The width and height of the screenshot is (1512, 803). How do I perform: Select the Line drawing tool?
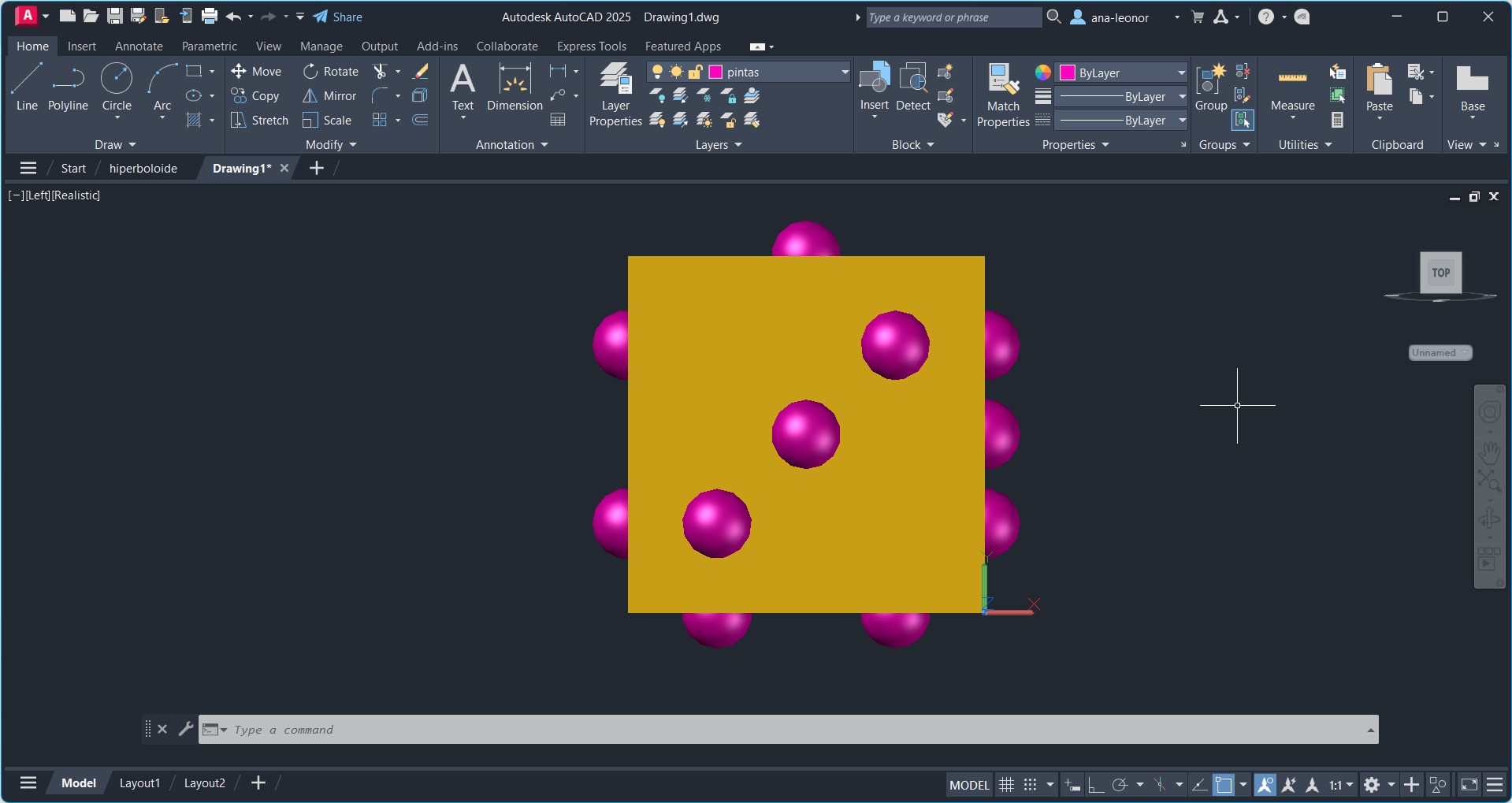[x=27, y=87]
